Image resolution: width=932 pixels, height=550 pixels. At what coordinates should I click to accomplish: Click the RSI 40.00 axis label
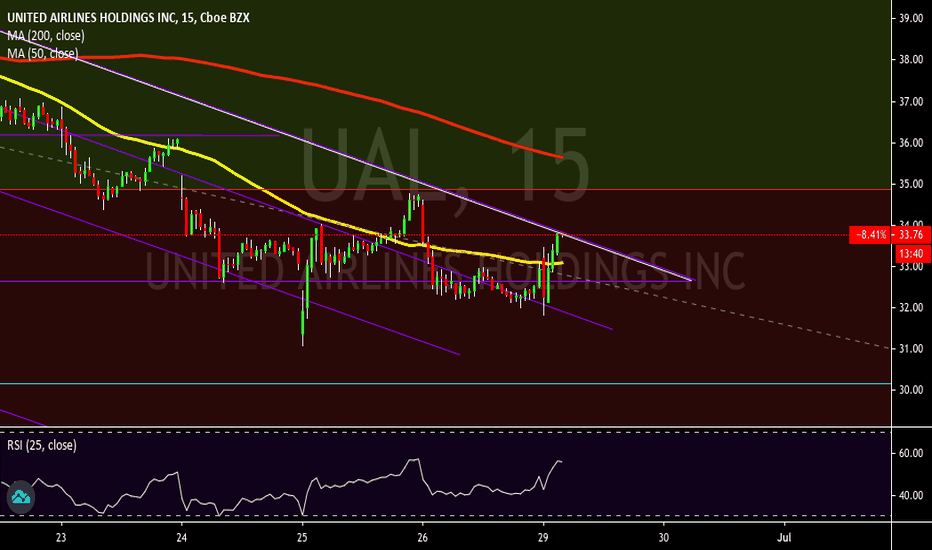(x=911, y=495)
